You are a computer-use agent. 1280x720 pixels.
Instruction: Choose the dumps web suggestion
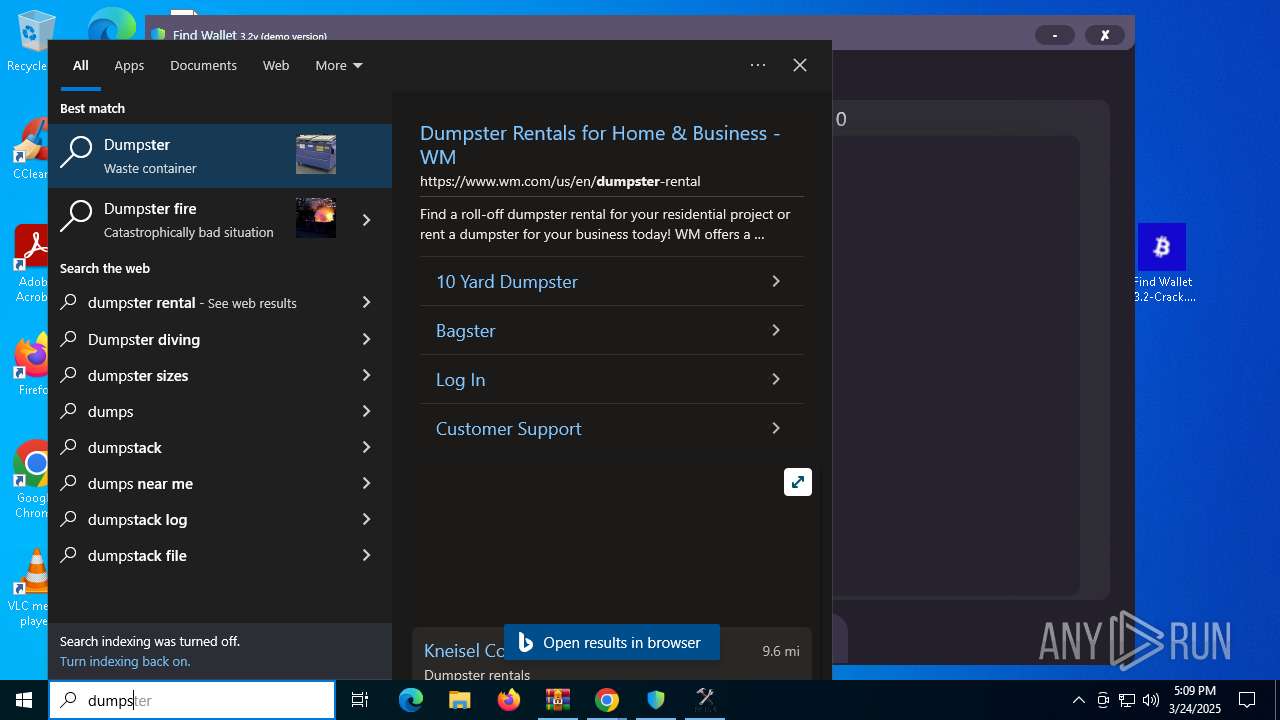coord(196,411)
